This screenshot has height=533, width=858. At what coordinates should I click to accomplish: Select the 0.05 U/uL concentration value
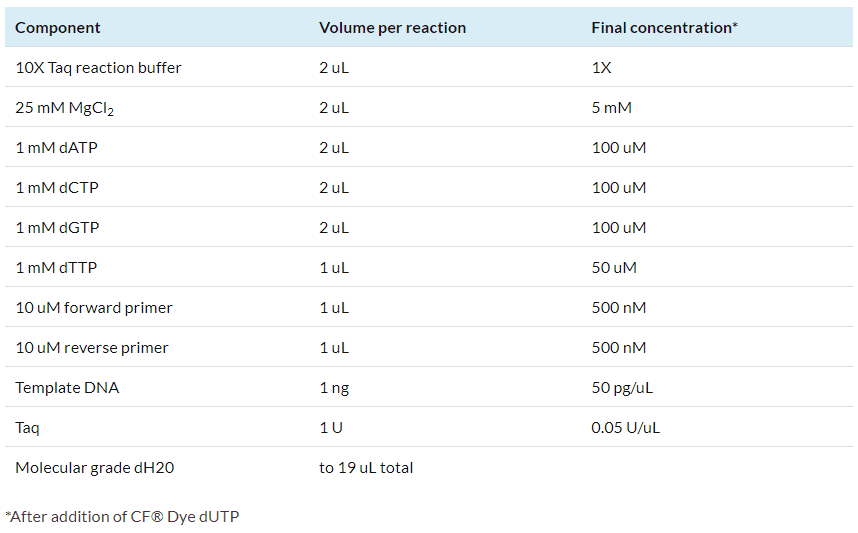tap(625, 428)
